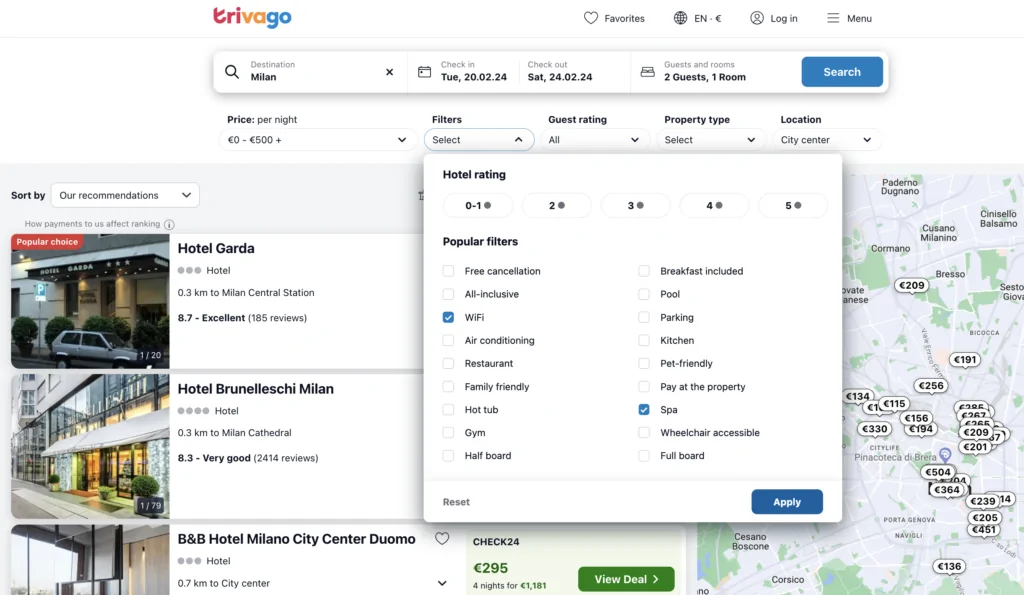1024x595 pixels.
Task: Enable the Free cancellation checkbox
Action: [x=448, y=271]
